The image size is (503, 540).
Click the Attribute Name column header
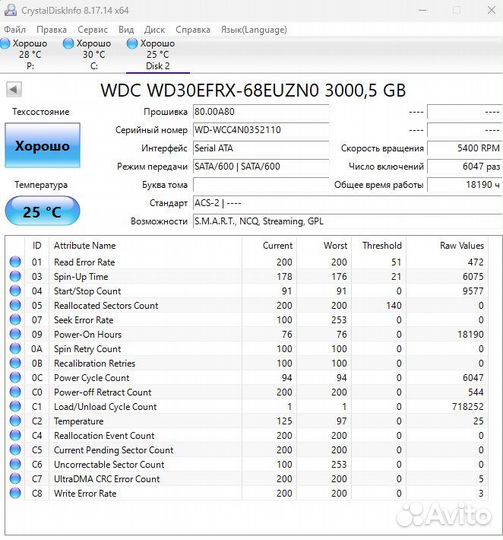[85, 246]
